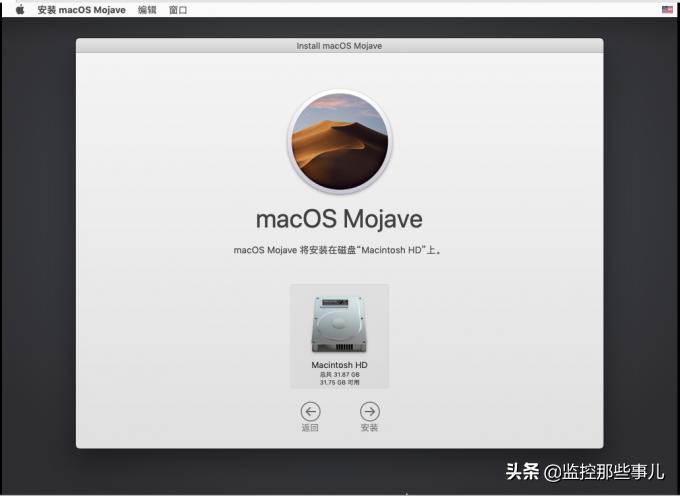Open the 编辑 menu
Screen dimensions: 680x496
coord(147,10)
